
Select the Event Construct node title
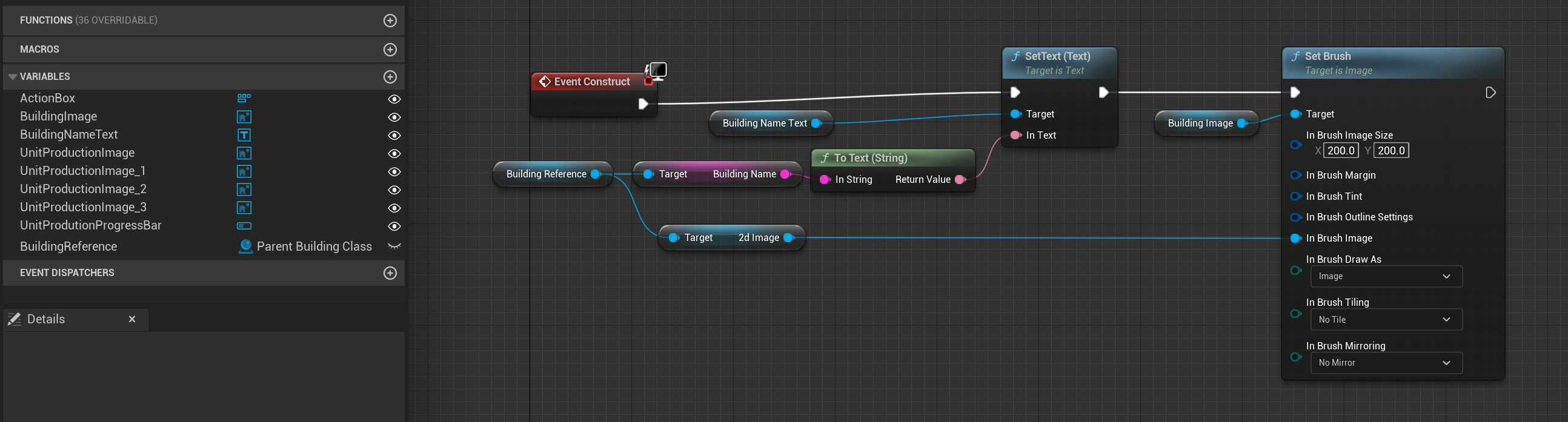point(592,82)
